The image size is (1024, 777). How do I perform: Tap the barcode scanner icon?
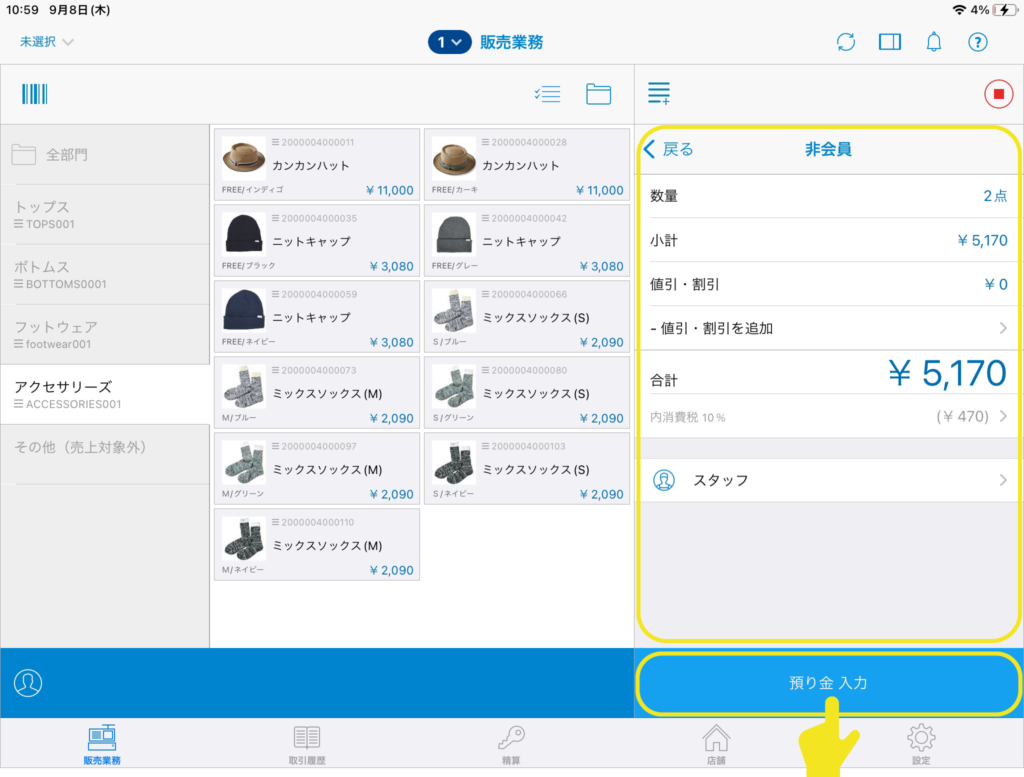35,94
